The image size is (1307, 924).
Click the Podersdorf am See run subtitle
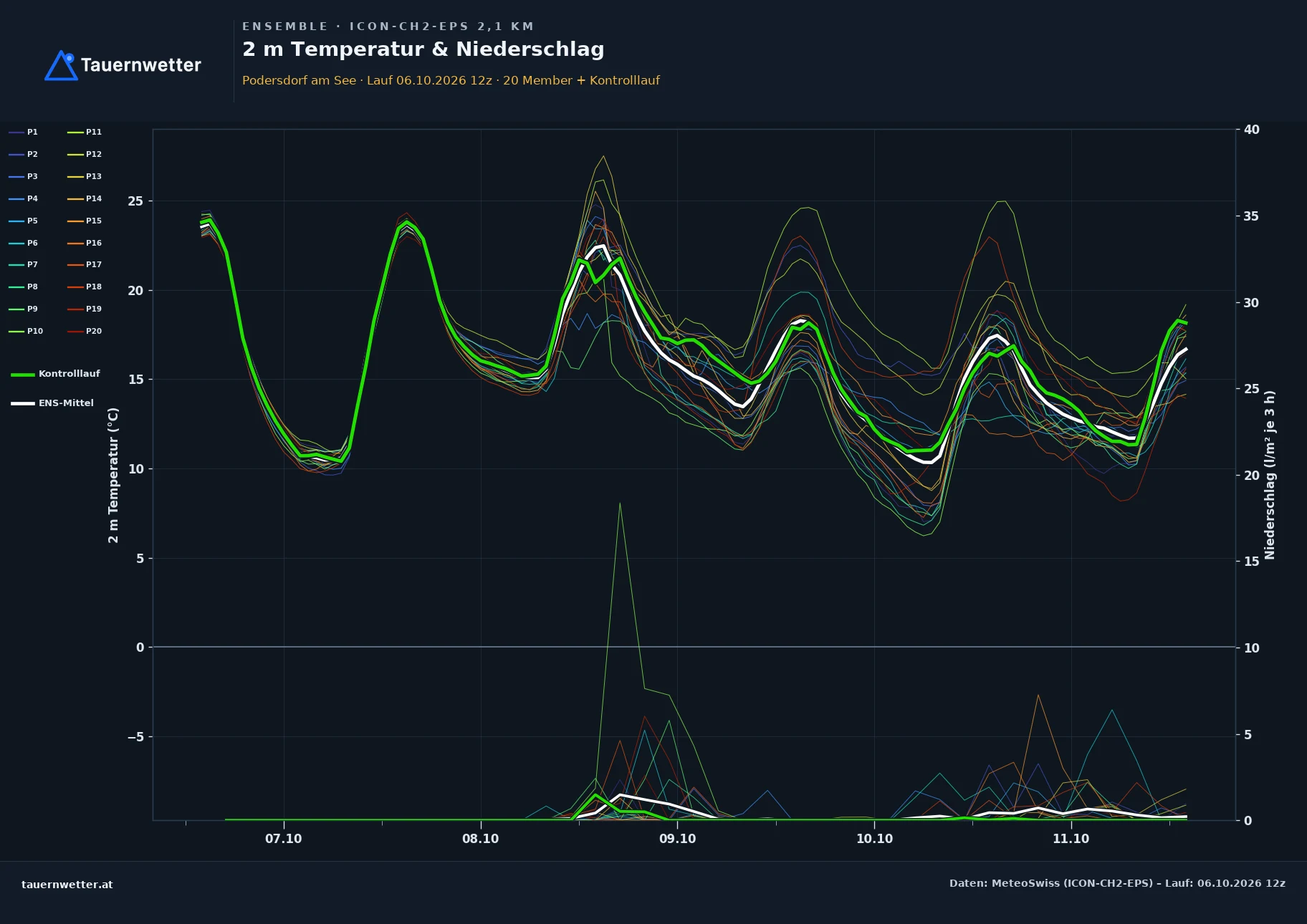451,80
